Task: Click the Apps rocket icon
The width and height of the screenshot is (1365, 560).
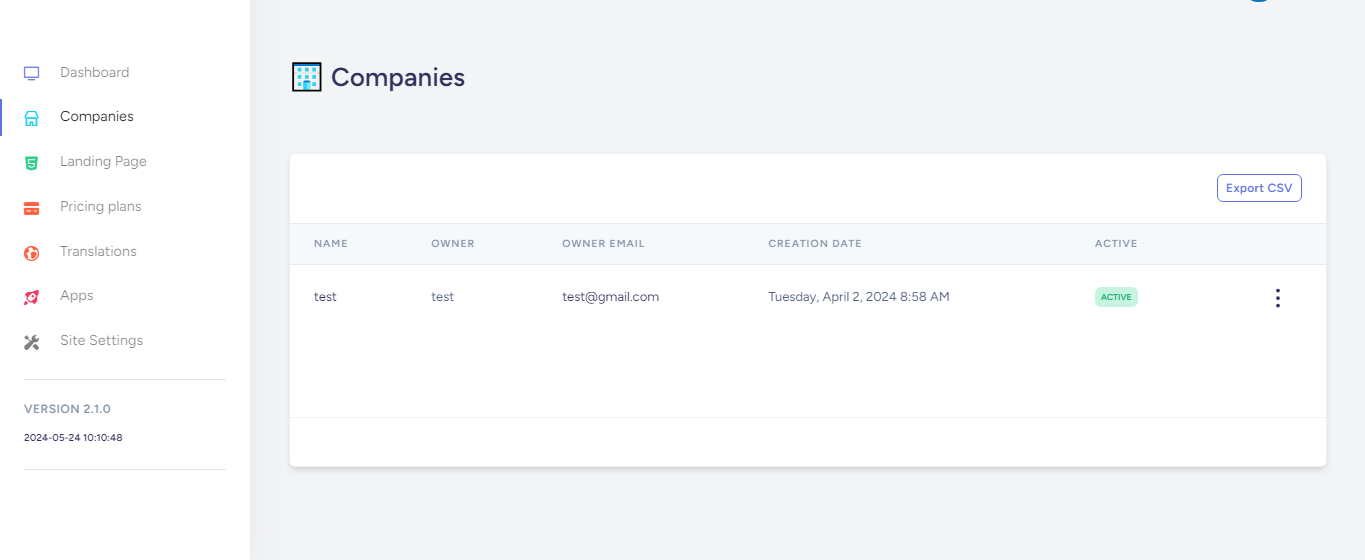Action: click(x=31, y=297)
